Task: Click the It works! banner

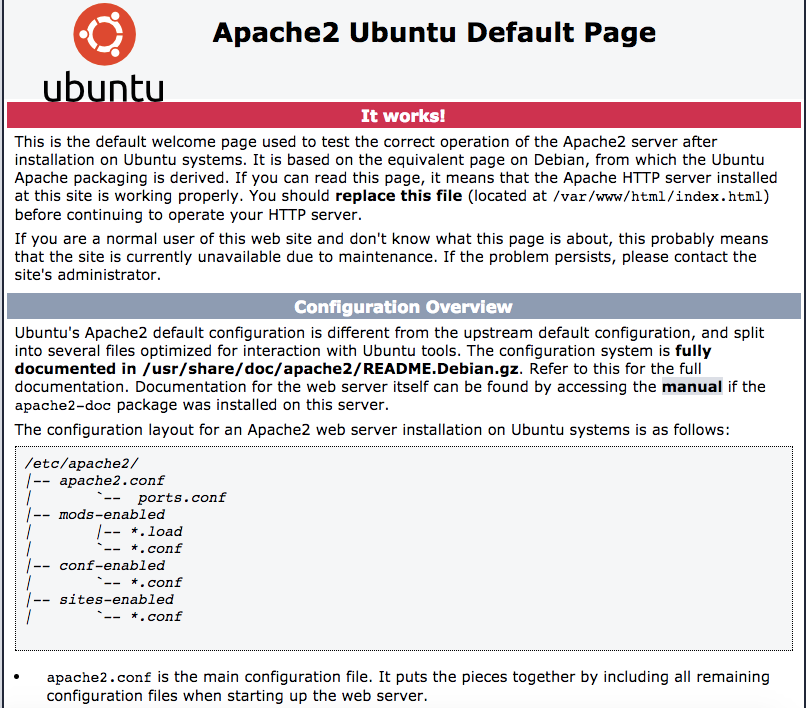Action: (x=403, y=115)
